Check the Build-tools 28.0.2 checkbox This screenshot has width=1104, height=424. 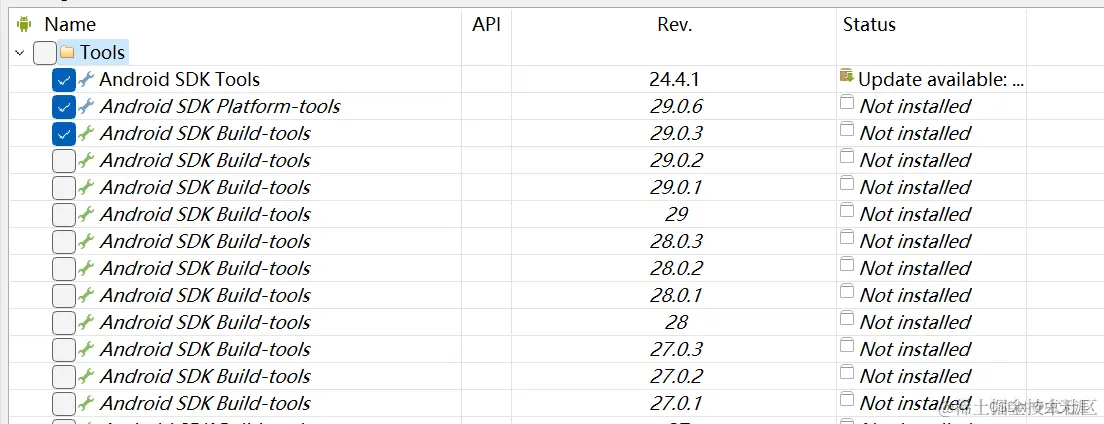(x=64, y=268)
